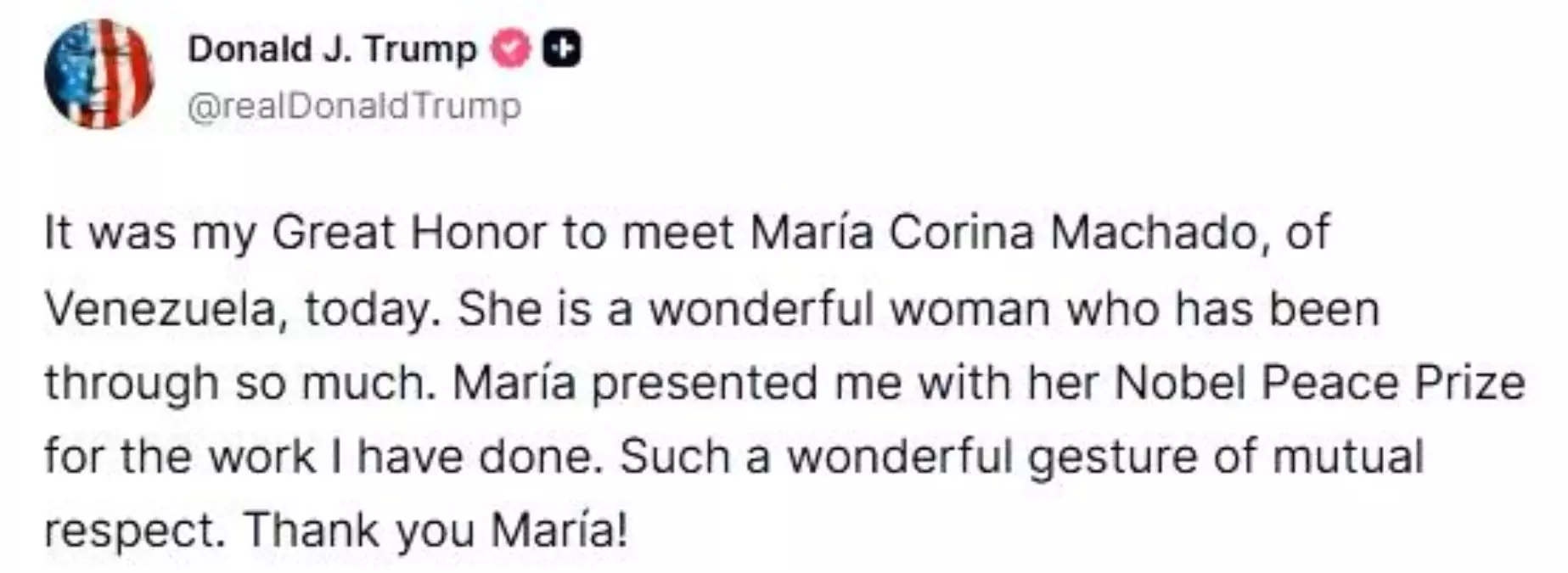Click the phrase "wonderful woman"

click(849, 308)
